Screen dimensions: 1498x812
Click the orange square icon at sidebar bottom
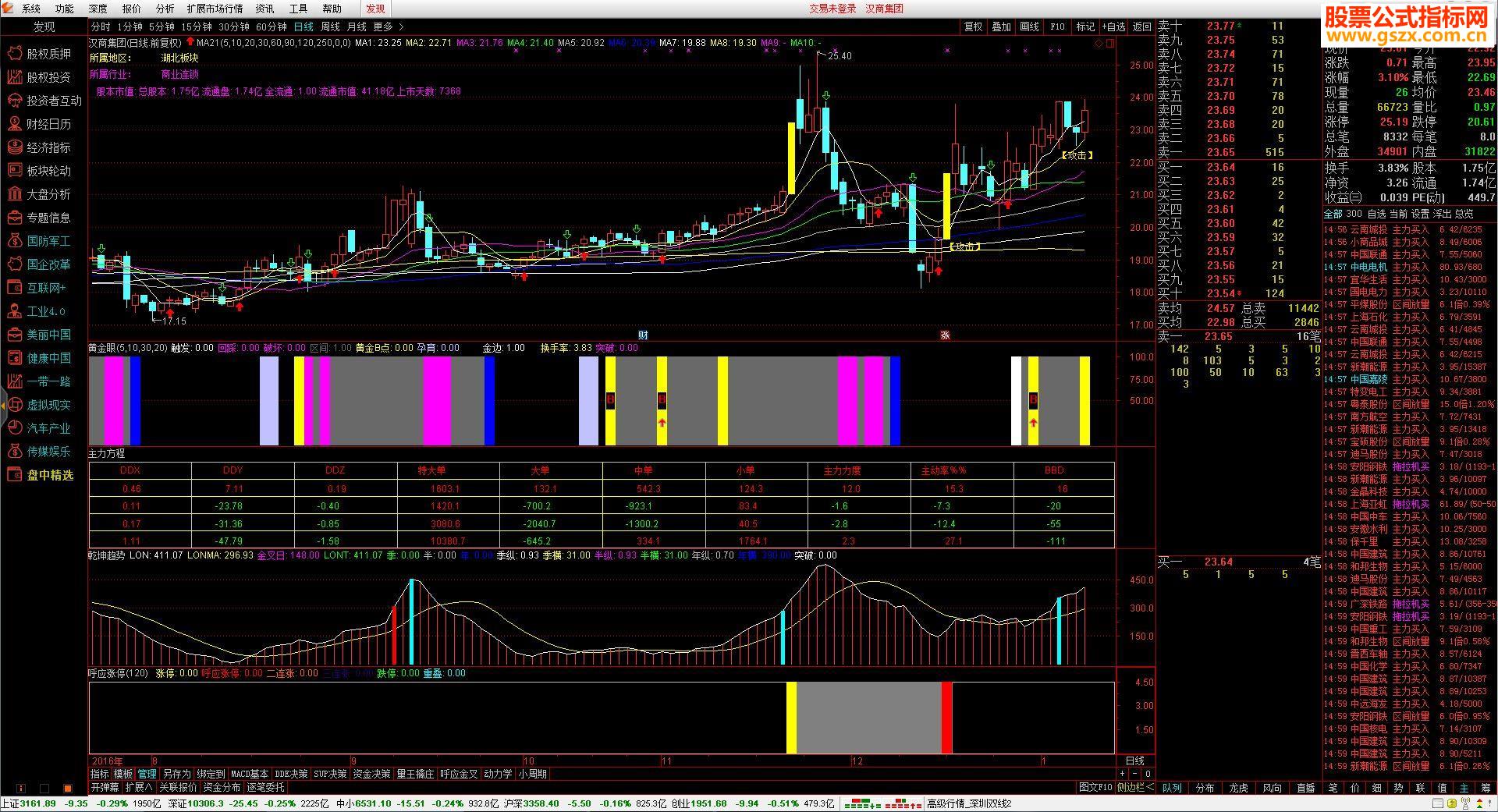67,789
